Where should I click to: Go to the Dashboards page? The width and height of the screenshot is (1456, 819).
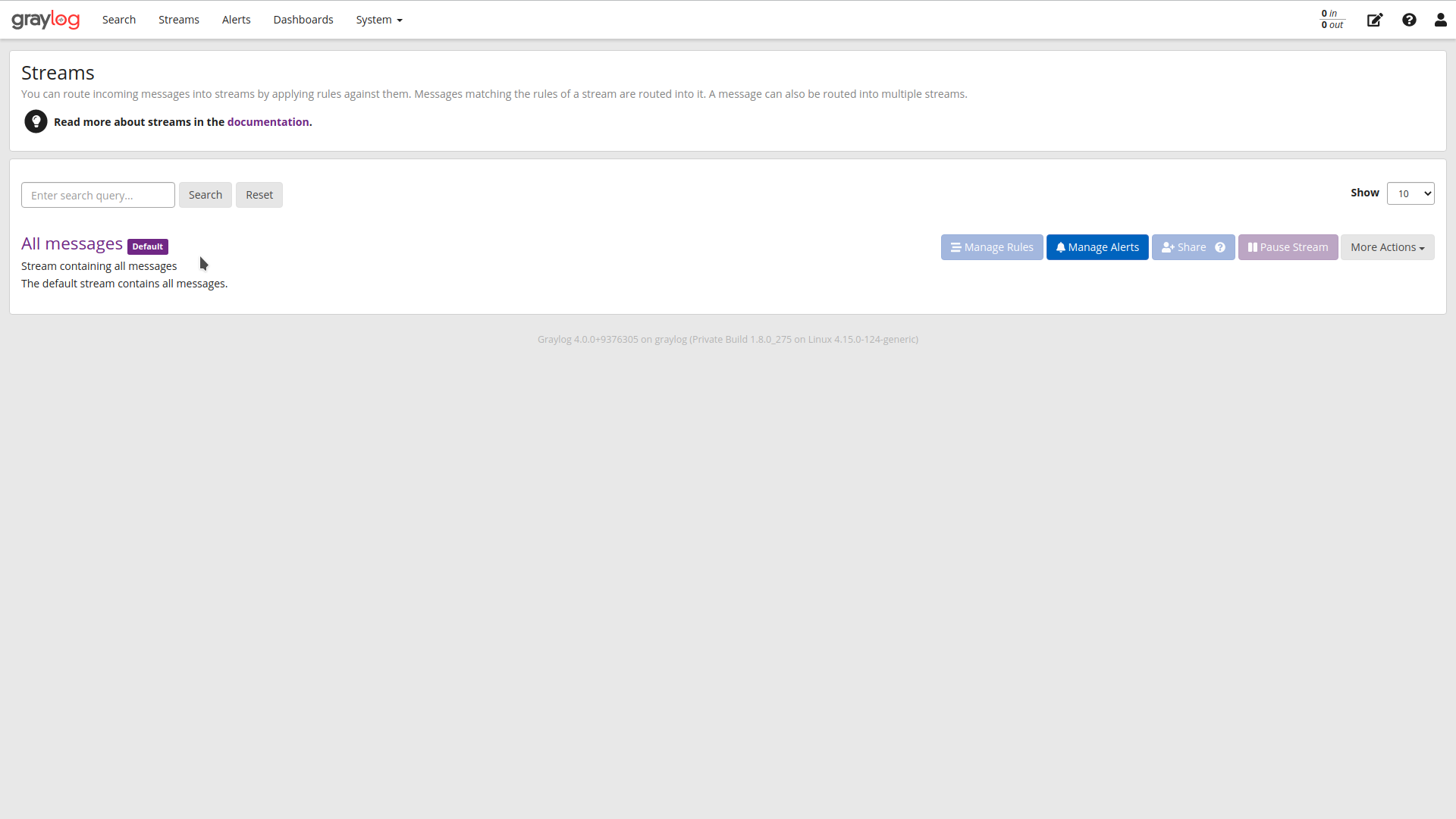(x=303, y=20)
